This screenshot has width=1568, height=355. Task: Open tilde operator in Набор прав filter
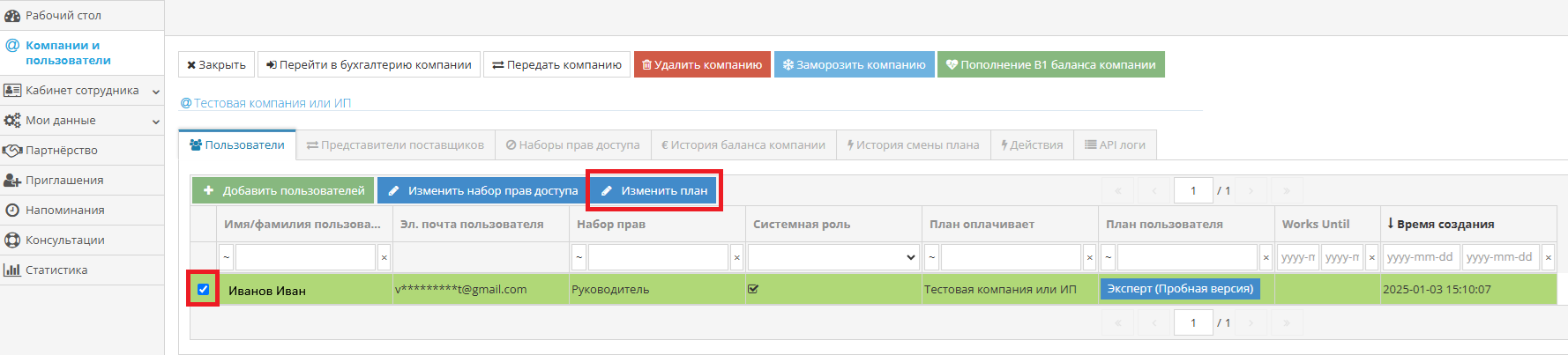click(579, 257)
